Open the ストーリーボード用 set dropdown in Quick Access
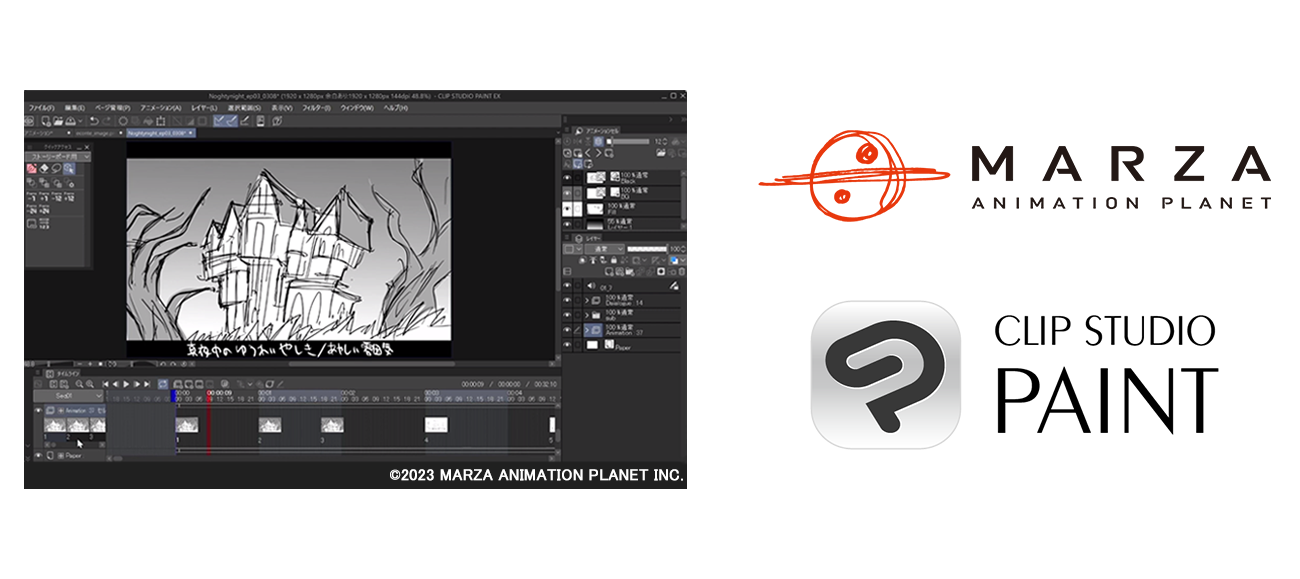This screenshot has width=1300, height=579. (58, 157)
